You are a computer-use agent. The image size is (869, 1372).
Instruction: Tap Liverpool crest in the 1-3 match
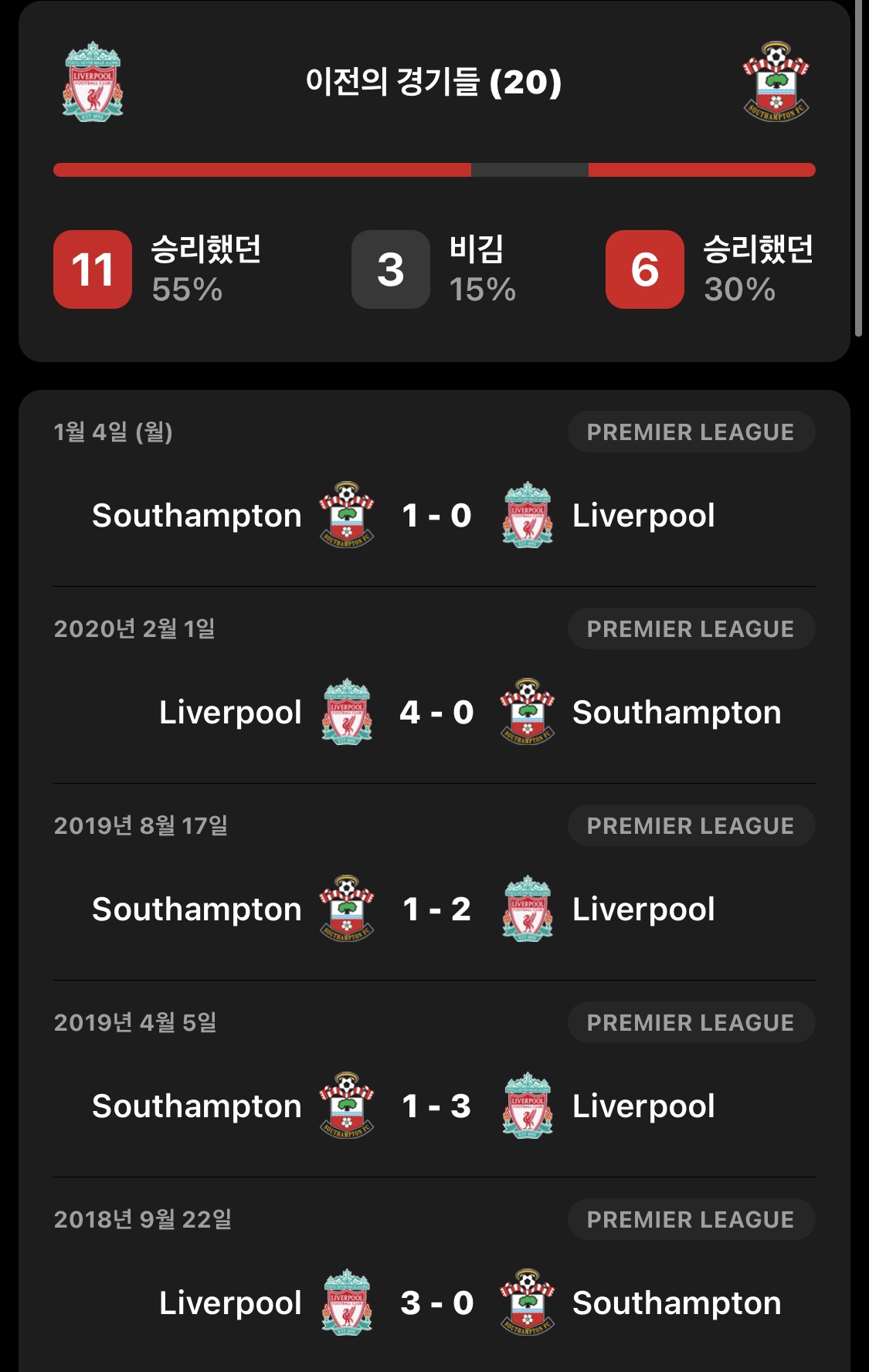coord(528,1106)
